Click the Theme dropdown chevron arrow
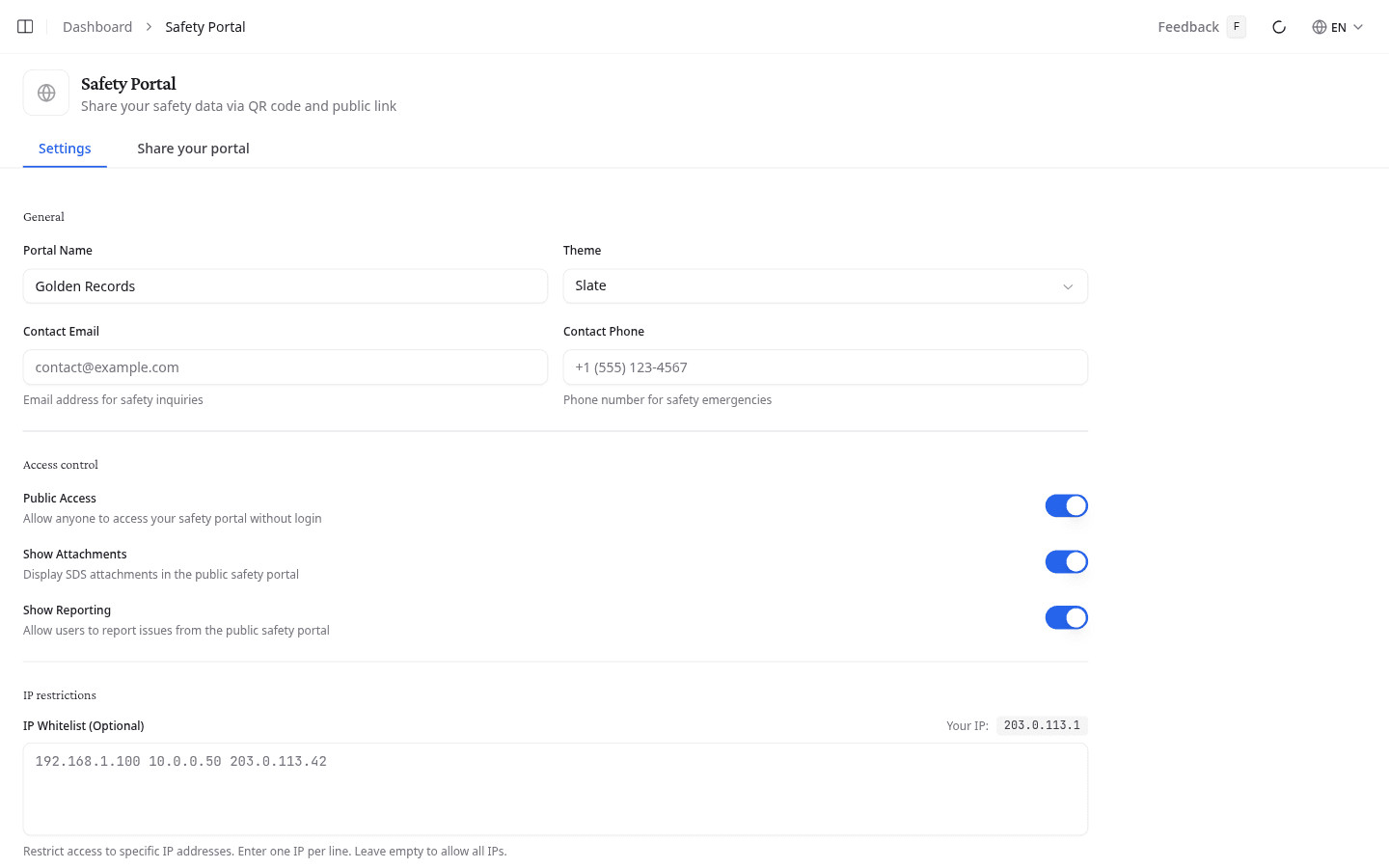1389x868 pixels. coord(1068,285)
